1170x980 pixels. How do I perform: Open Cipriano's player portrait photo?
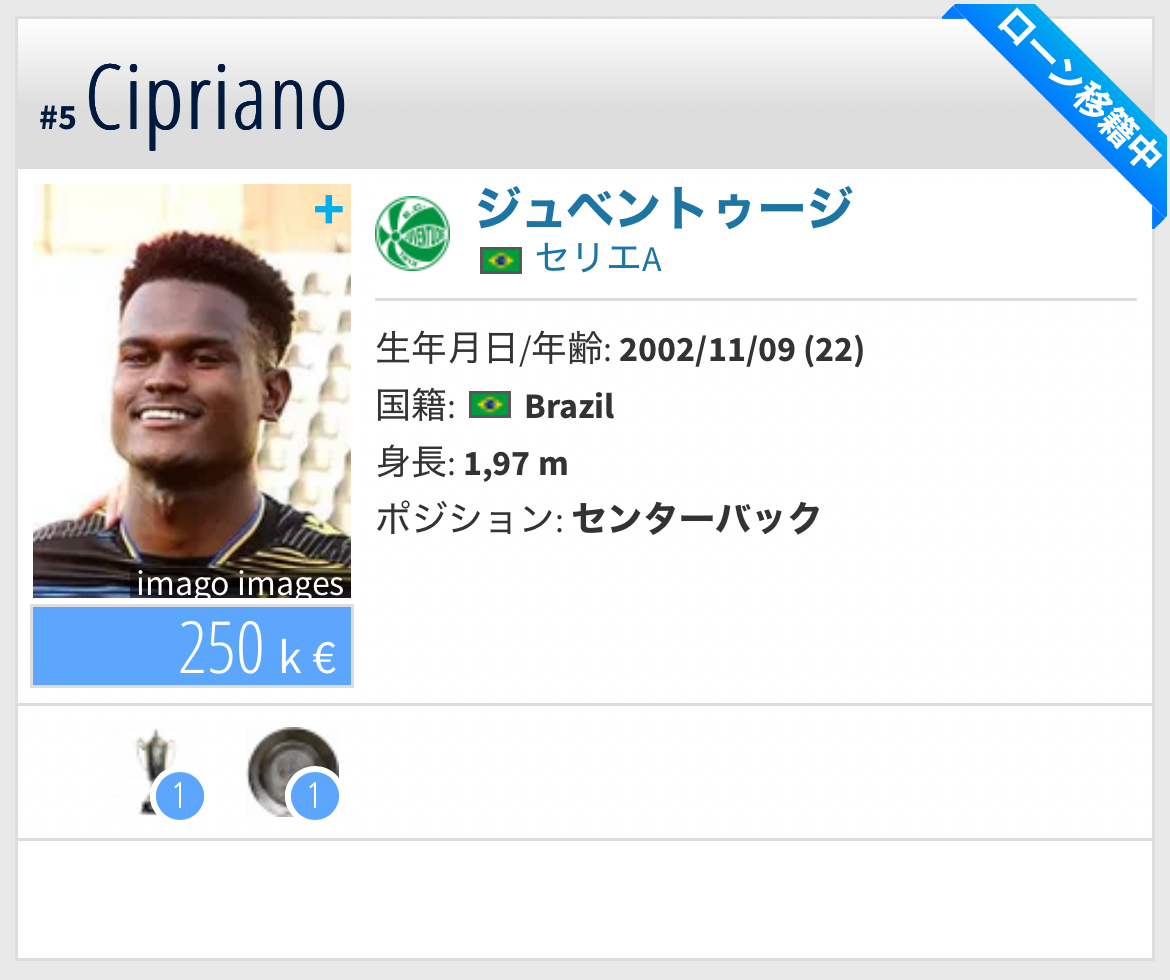click(192, 390)
